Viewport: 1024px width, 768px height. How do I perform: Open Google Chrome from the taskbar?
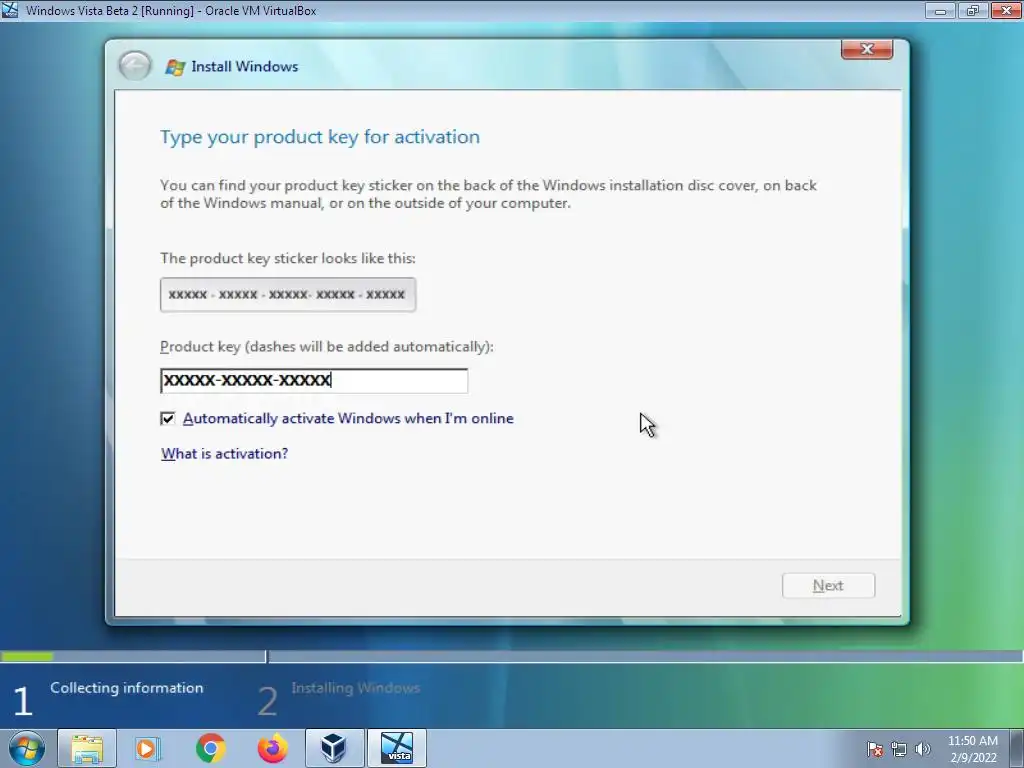pos(210,748)
